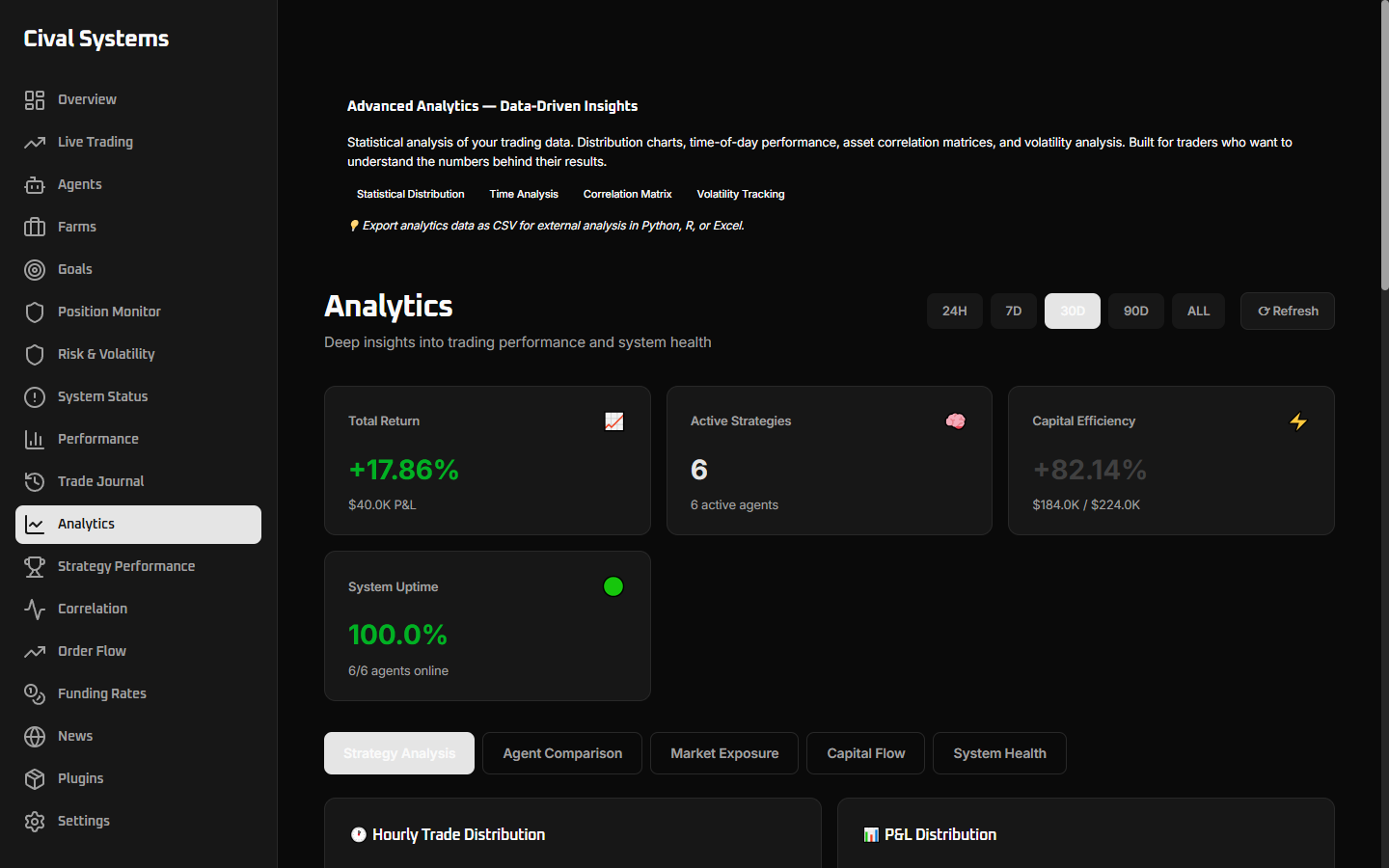
Task: Click the Hourly Trade Distribution heading
Action: [x=458, y=834]
